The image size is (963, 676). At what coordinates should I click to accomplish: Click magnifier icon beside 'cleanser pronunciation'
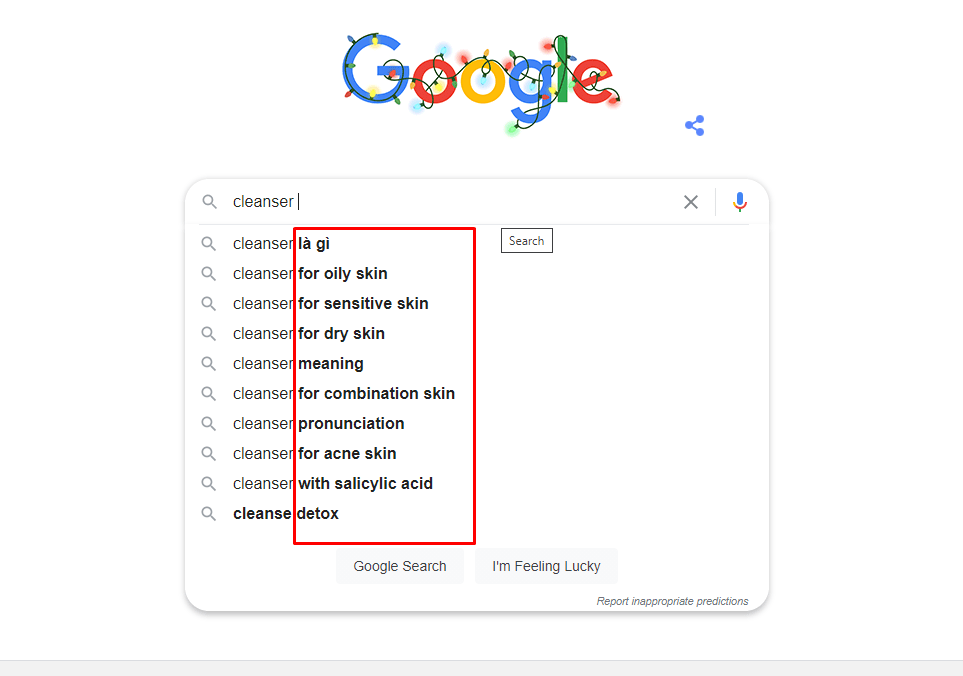[209, 424]
